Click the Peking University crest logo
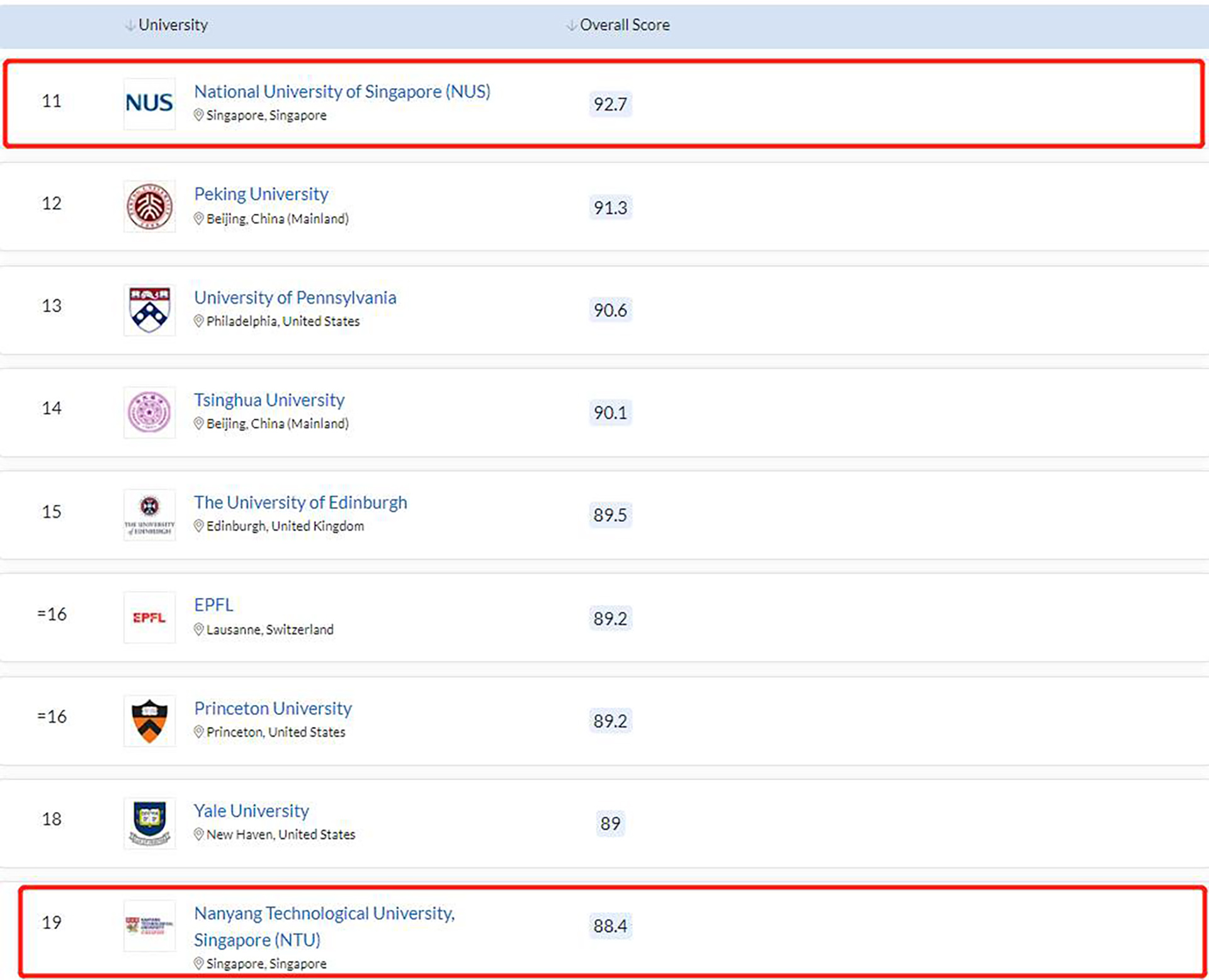 (x=149, y=206)
